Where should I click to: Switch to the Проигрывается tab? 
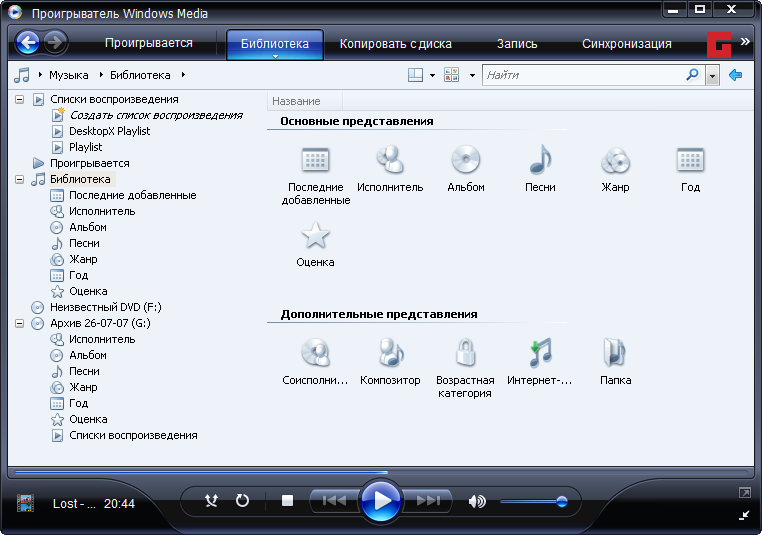point(149,43)
